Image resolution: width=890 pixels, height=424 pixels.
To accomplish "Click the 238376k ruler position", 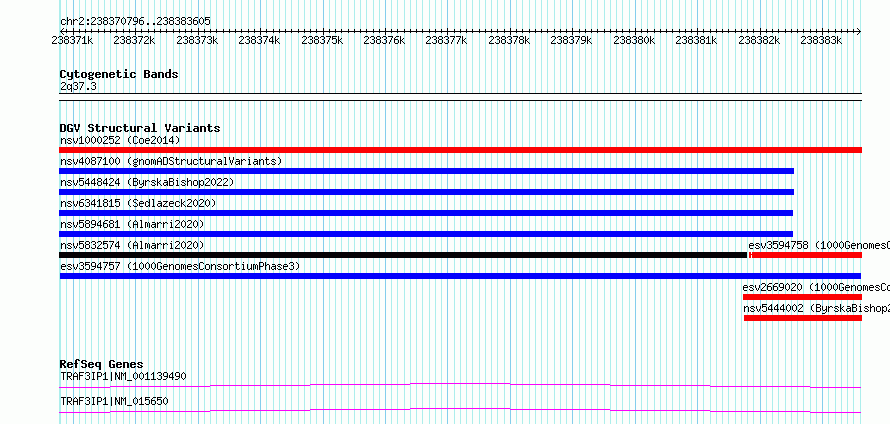I will click(384, 40).
